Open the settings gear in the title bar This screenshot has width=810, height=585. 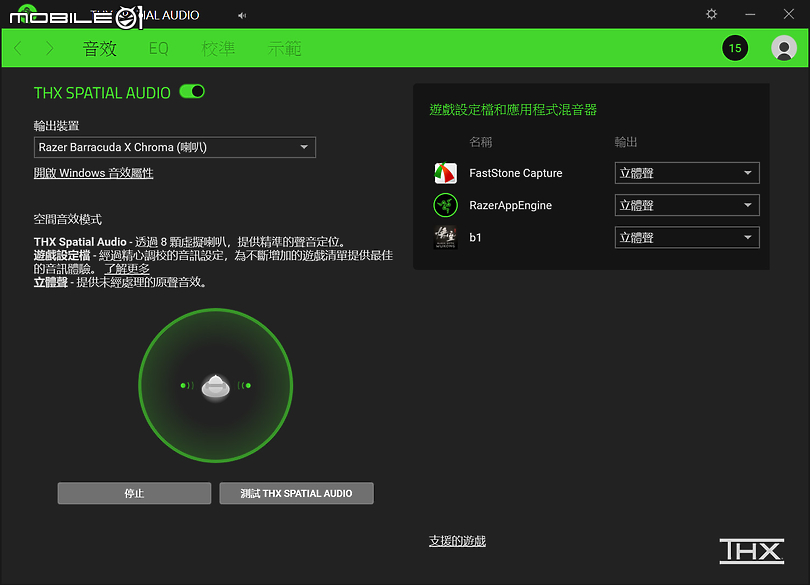pyautogui.click(x=711, y=14)
